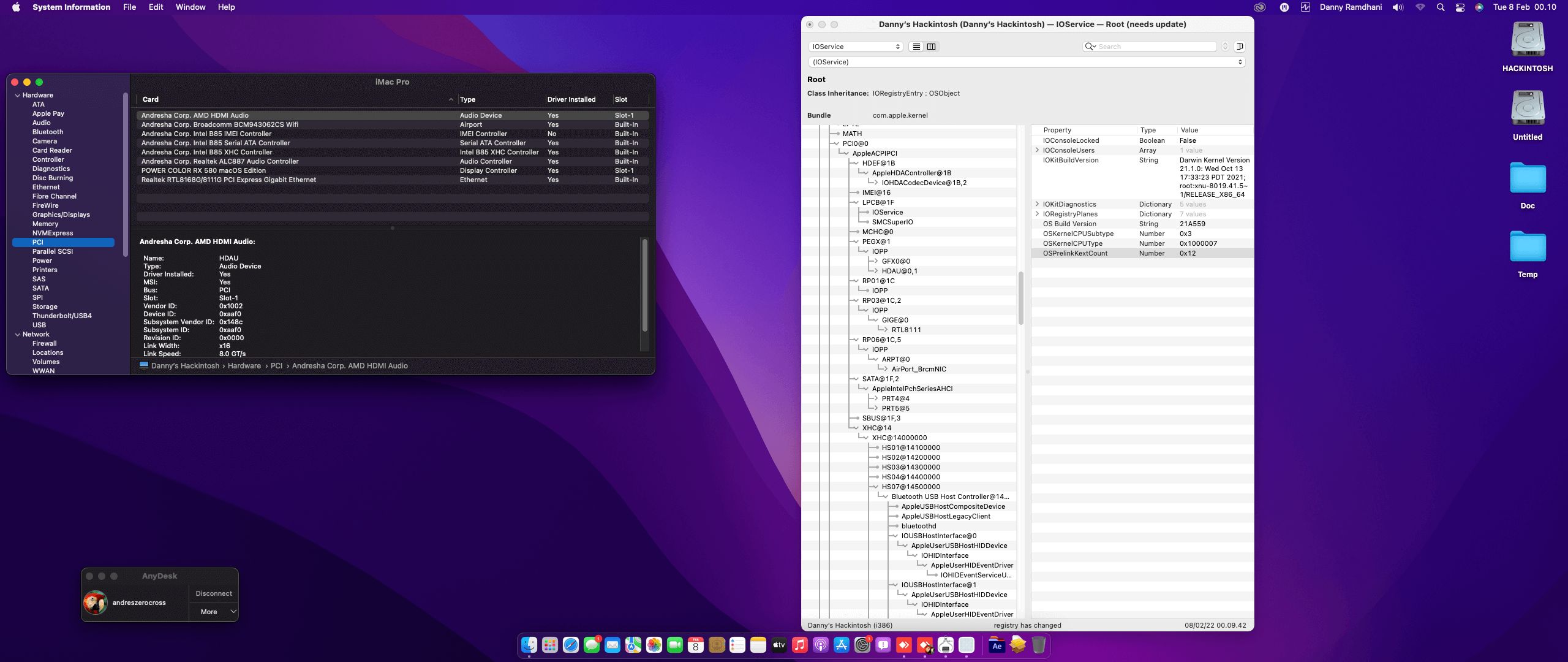This screenshot has width=1568, height=662.
Task: Click the registry tree vertical scrollbar
Action: click(x=1021, y=298)
